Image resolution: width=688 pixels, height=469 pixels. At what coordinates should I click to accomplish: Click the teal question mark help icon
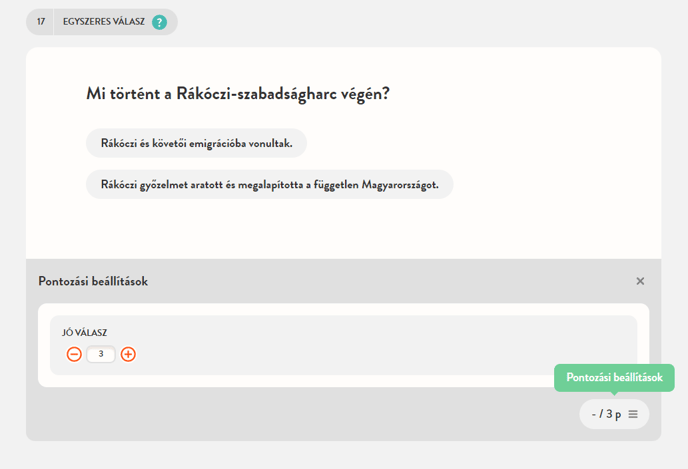[x=160, y=22]
